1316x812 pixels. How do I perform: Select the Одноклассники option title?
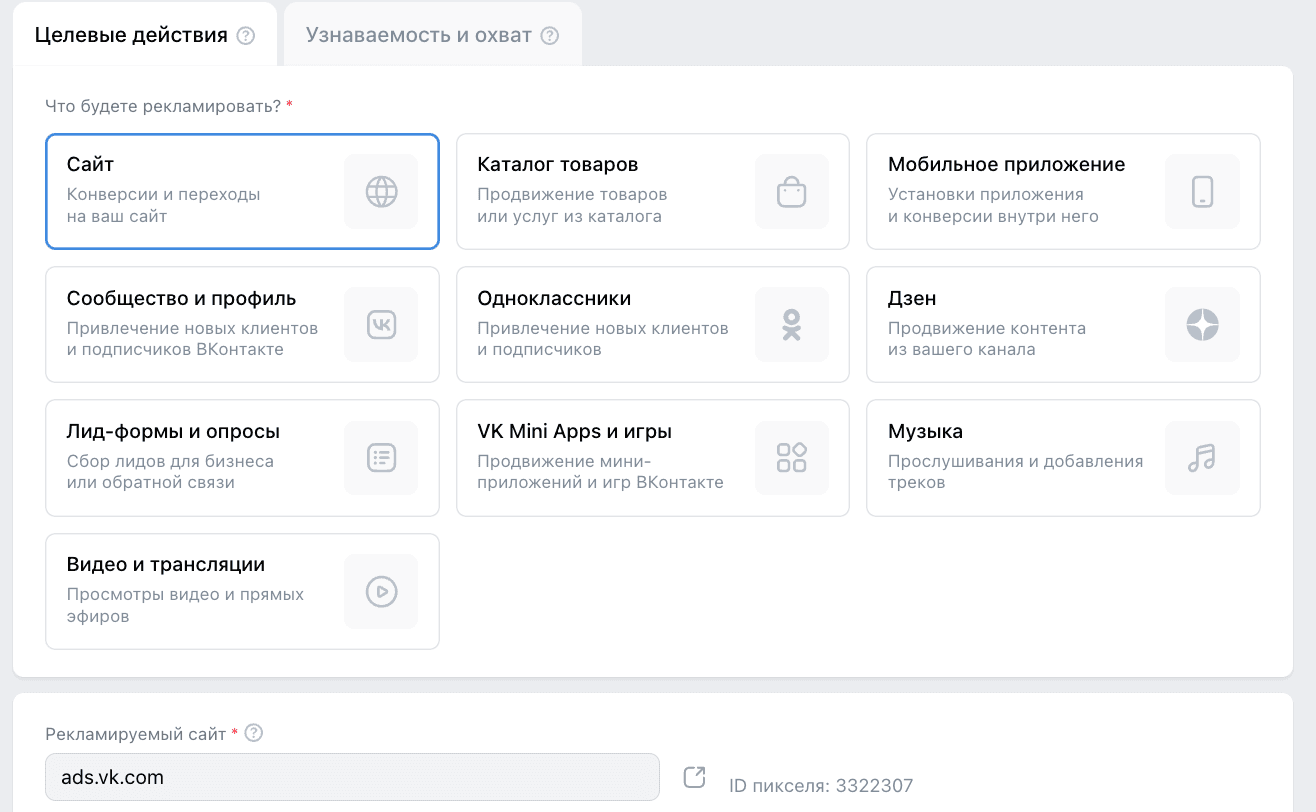pos(554,298)
